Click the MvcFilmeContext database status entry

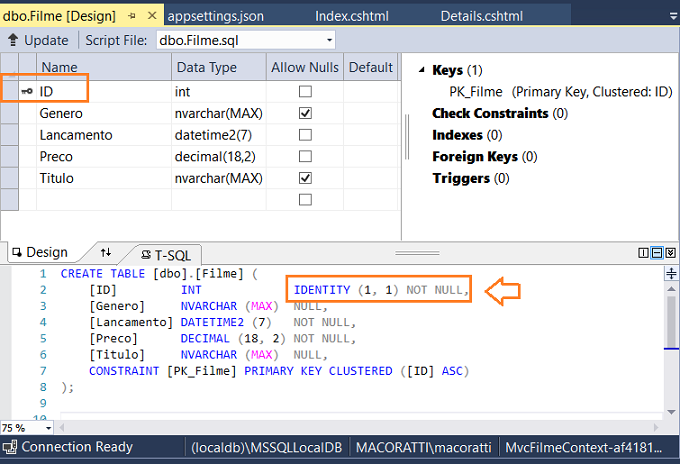pos(584,447)
